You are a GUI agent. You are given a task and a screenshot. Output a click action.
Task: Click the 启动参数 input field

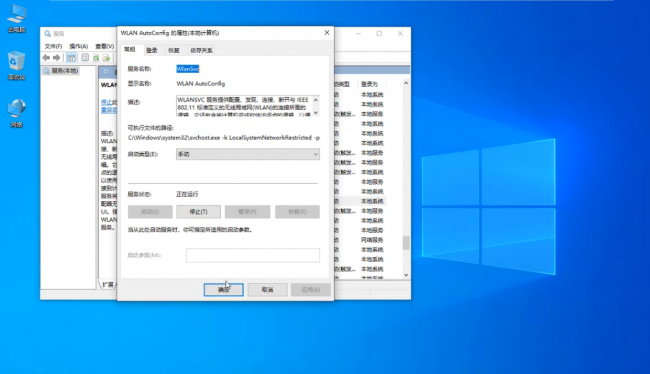252,255
